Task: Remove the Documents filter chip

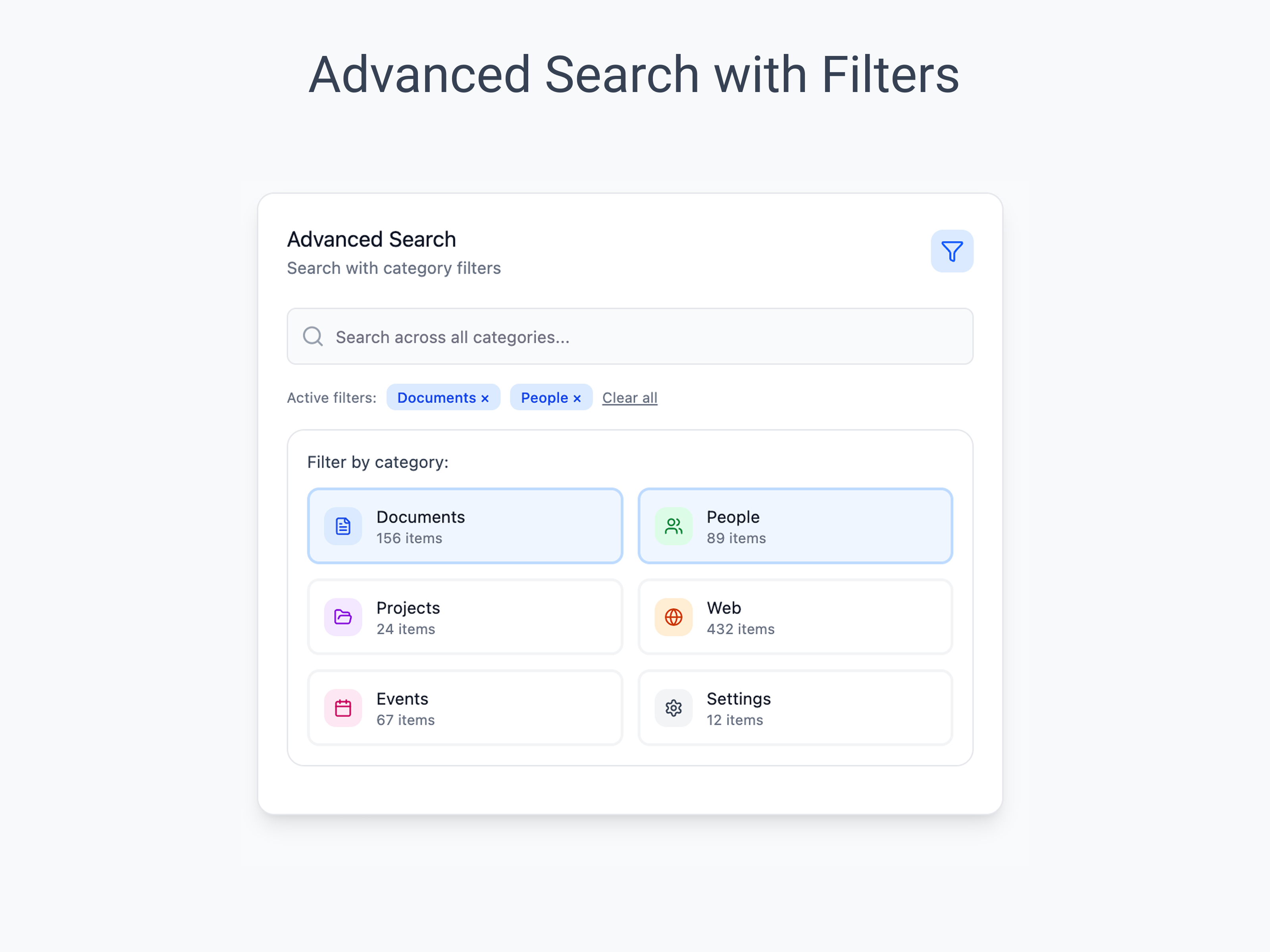Action: click(484, 397)
